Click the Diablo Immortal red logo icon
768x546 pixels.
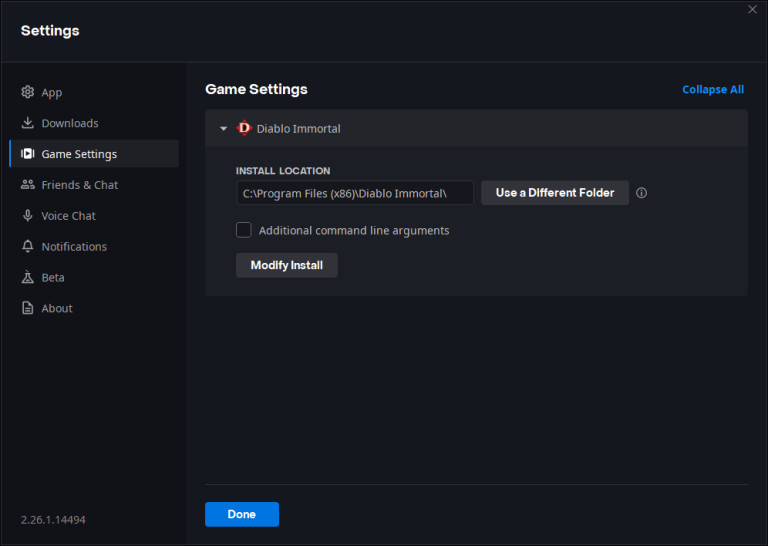tap(244, 128)
